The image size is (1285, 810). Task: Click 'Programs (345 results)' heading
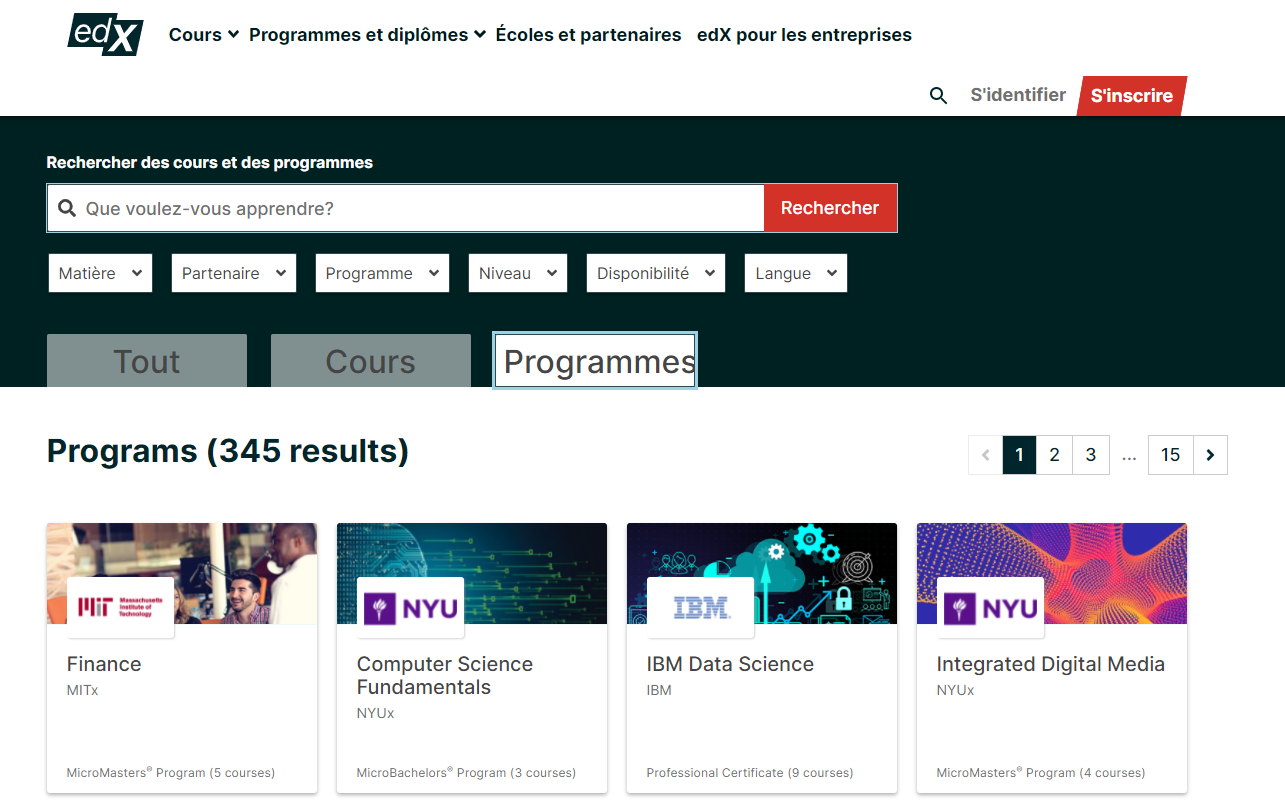228,451
